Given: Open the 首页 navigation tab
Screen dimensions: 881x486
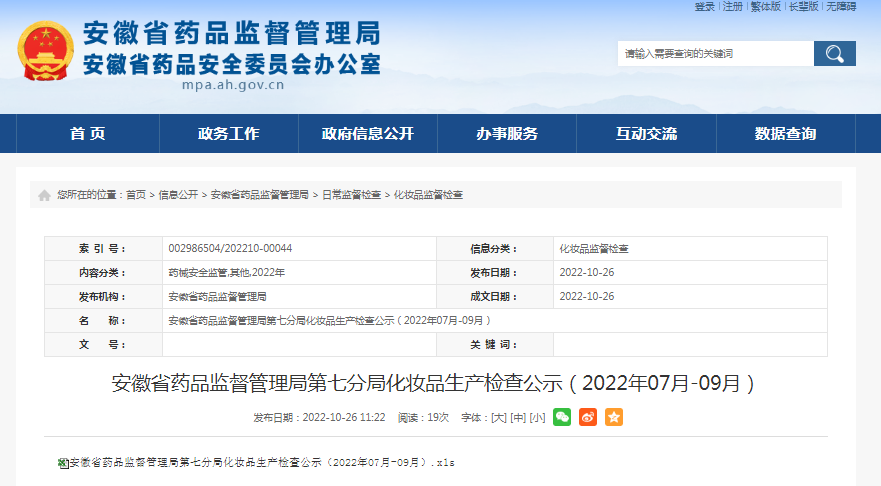Looking at the screenshot, I should click(x=88, y=134).
